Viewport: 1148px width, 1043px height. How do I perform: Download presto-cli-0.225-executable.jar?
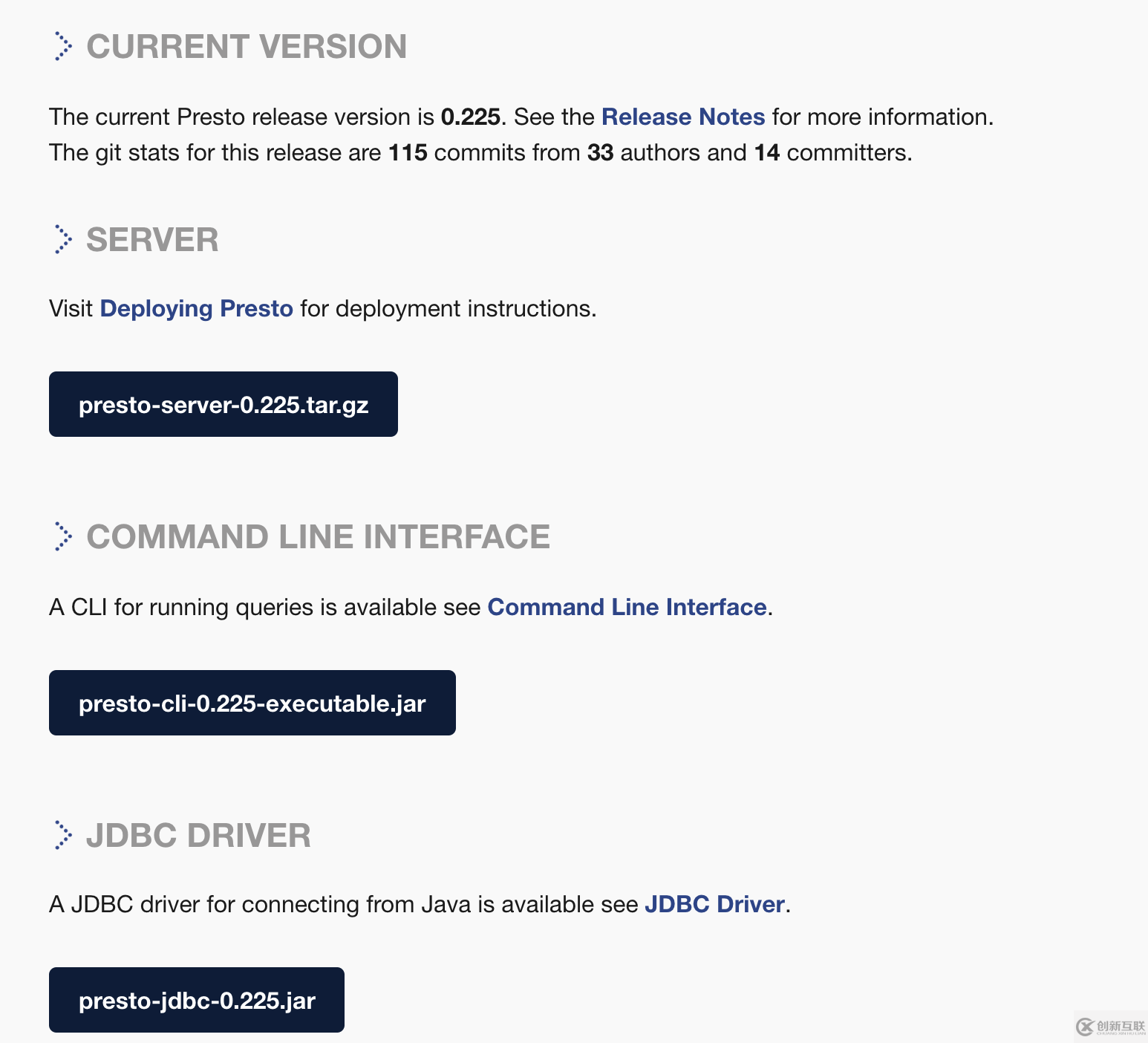252,703
